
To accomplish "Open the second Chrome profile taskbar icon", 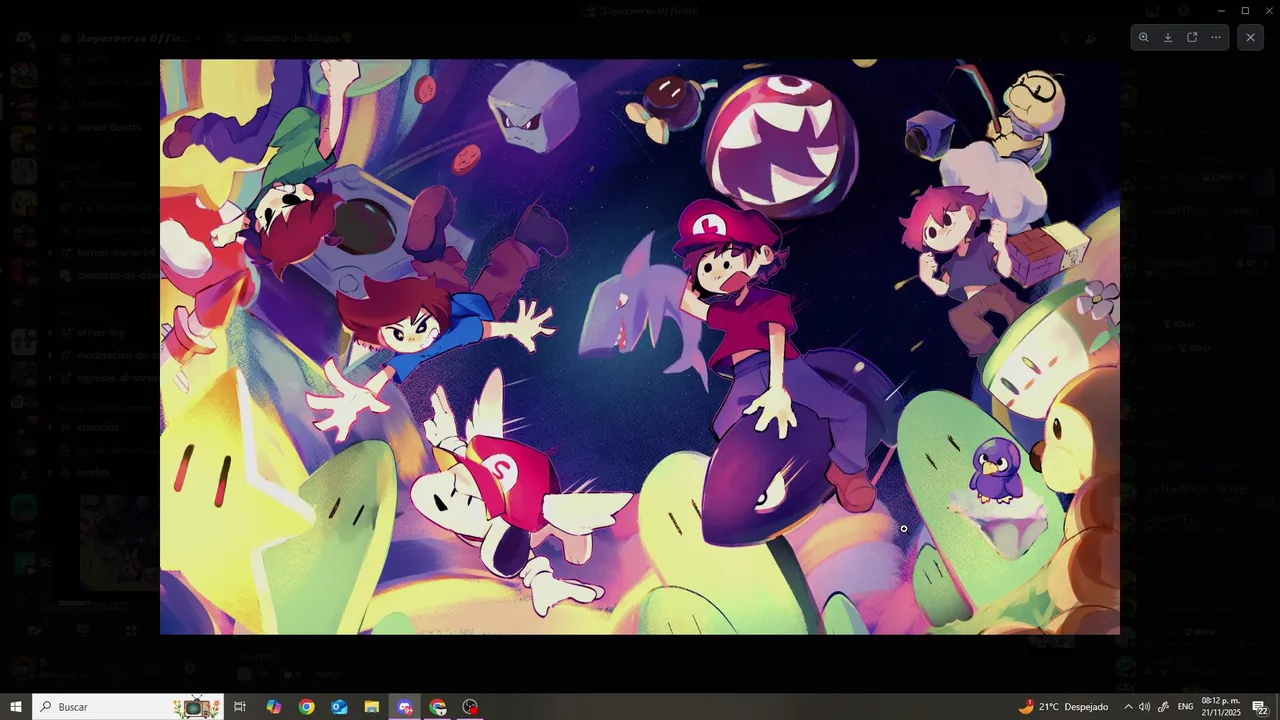I will pos(438,707).
